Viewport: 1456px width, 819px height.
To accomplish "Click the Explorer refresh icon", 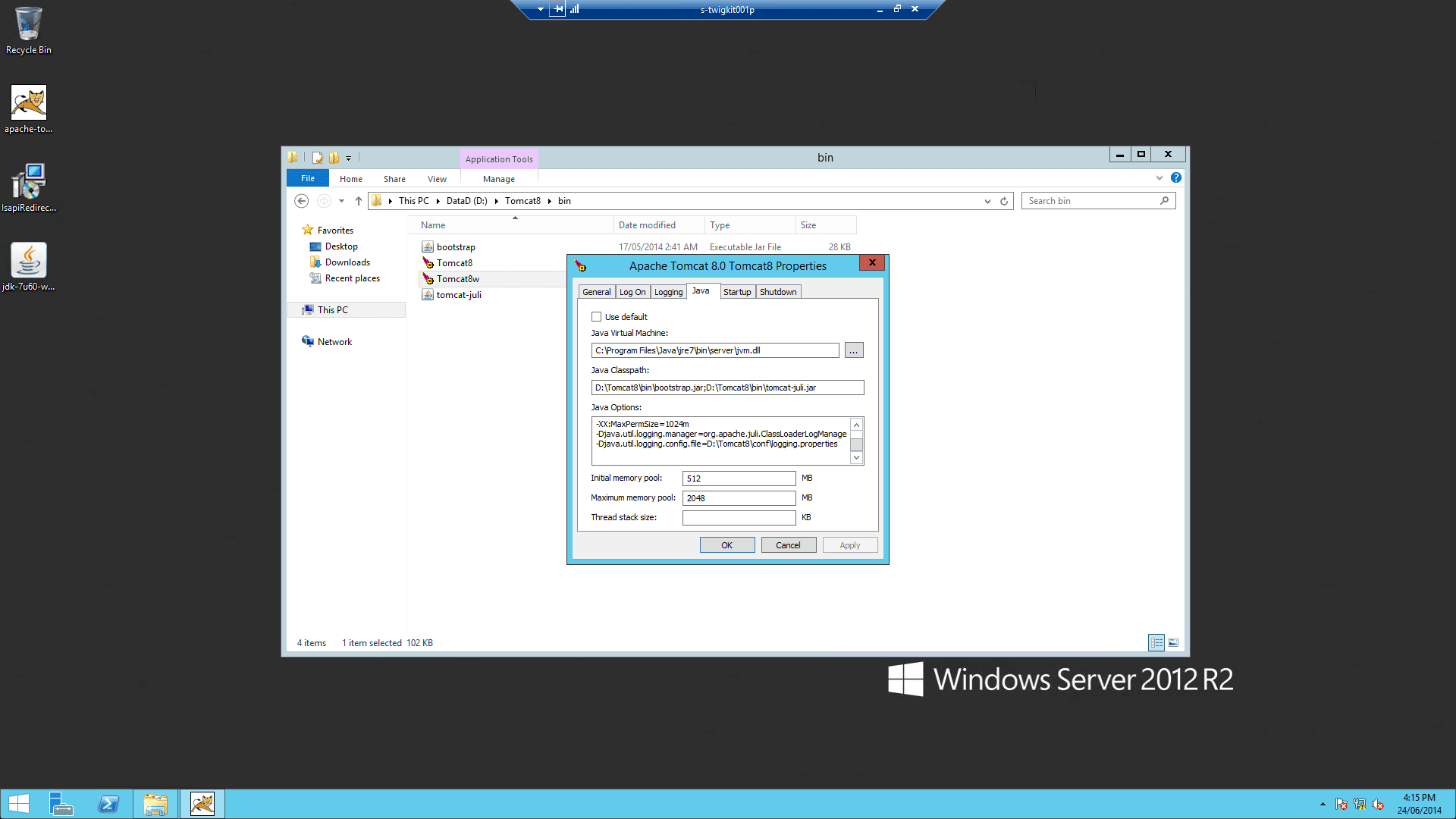I will [x=1004, y=201].
